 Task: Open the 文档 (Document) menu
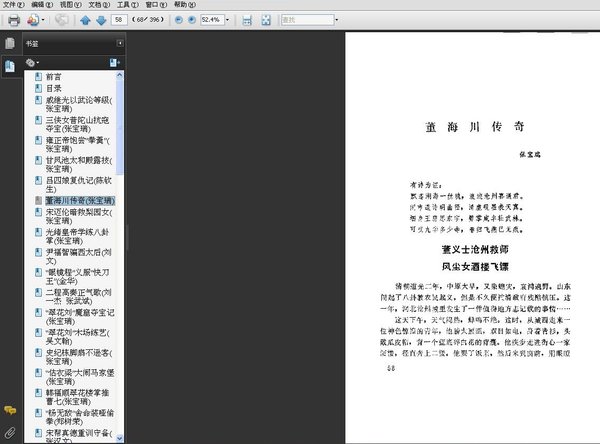[x=99, y=5]
